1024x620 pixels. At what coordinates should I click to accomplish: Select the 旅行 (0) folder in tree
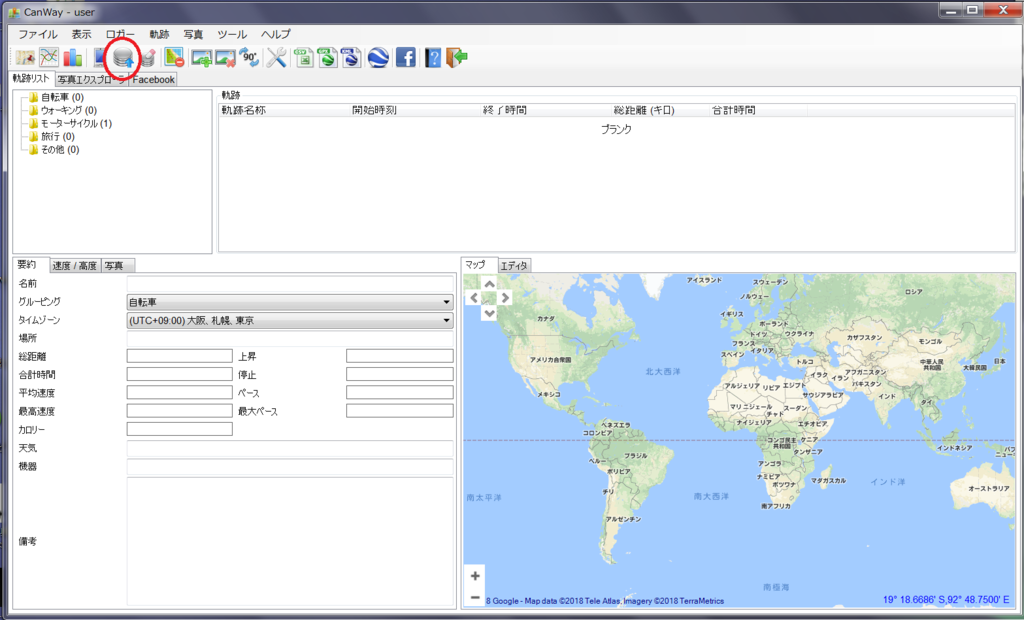[x=57, y=137]
